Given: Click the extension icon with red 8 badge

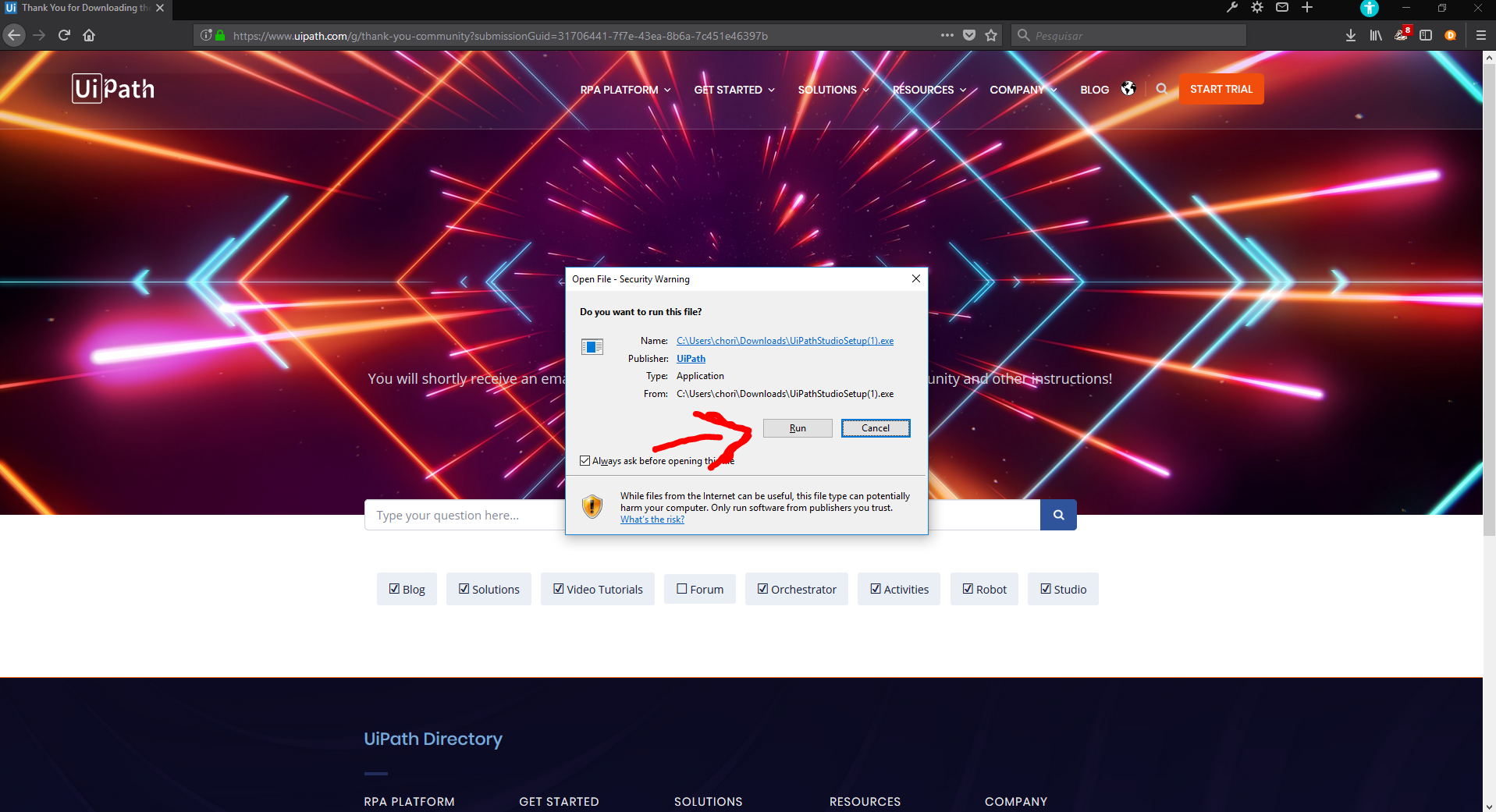Looking at the screenshot, I should [1402, 34].
